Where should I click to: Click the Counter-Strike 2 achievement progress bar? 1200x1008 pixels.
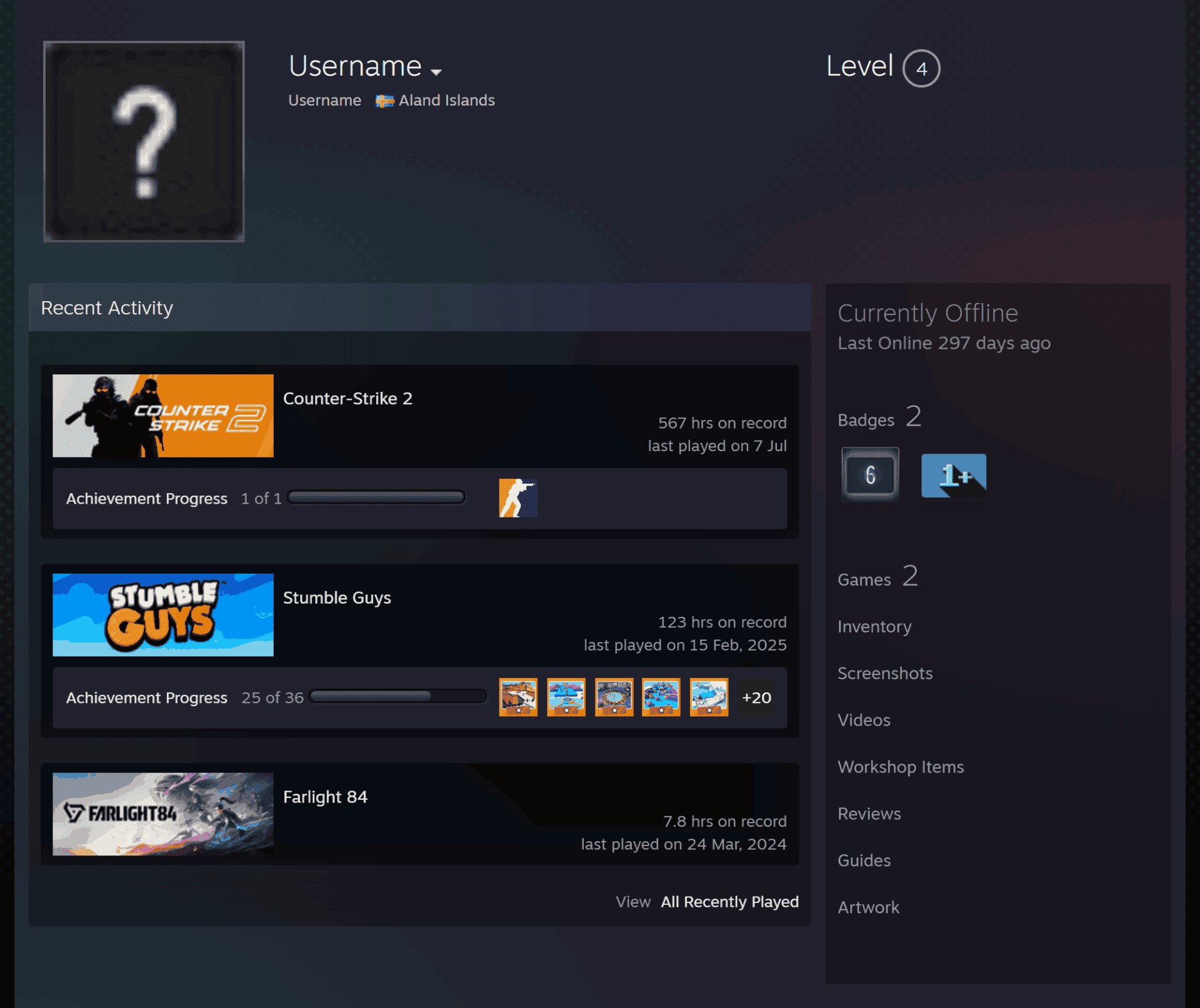[x=376, y=497]
